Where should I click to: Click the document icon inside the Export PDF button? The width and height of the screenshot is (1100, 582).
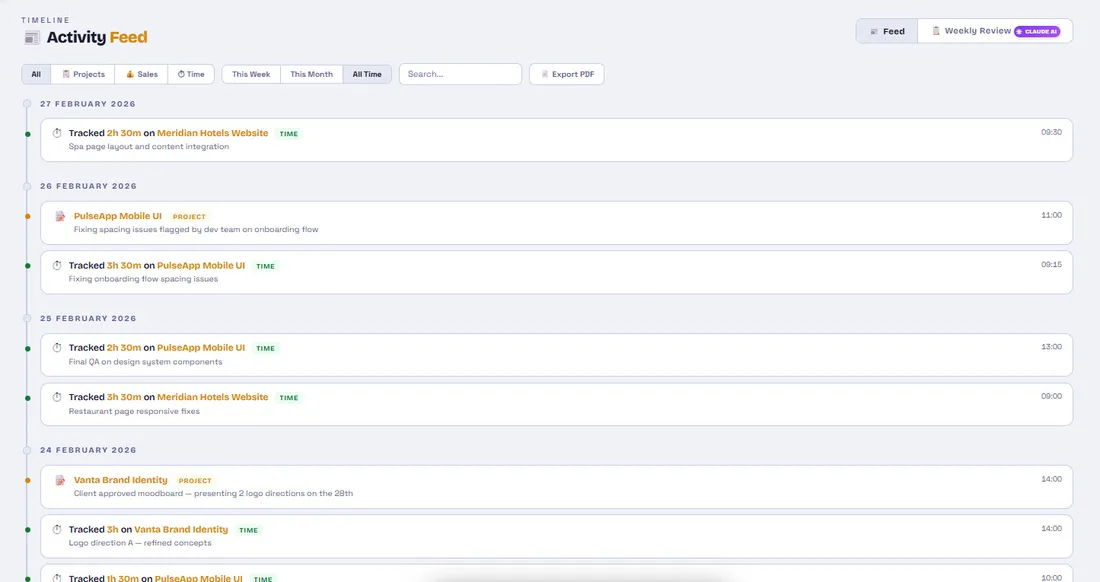(x=543, y=73)
